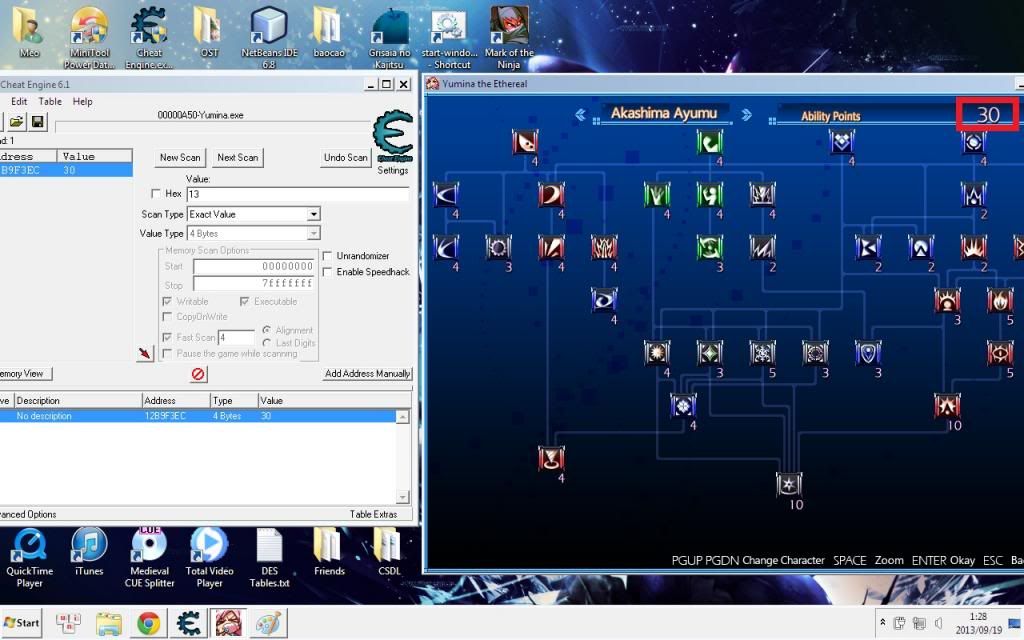Open the Edit menu

pyautogui.click(x=19, y=101)
